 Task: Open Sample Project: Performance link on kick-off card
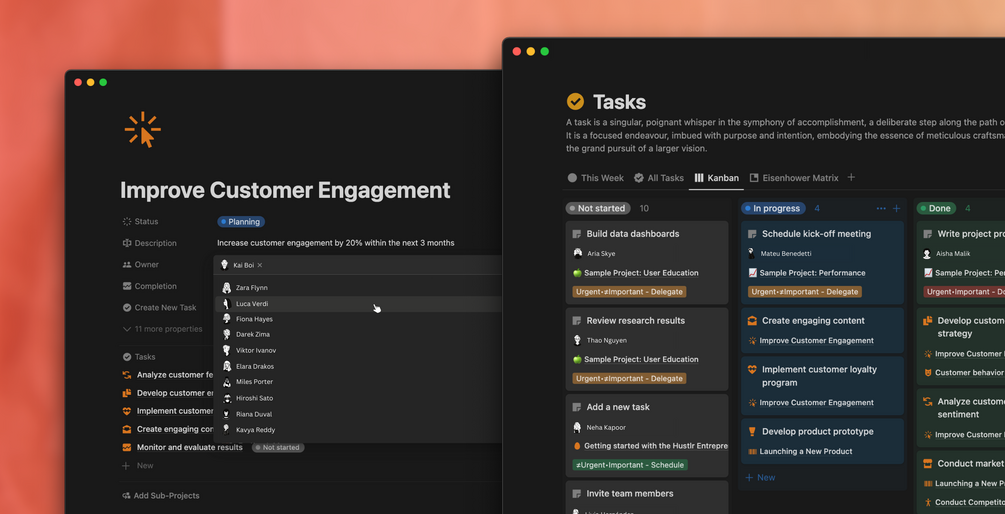coord(806,273)
